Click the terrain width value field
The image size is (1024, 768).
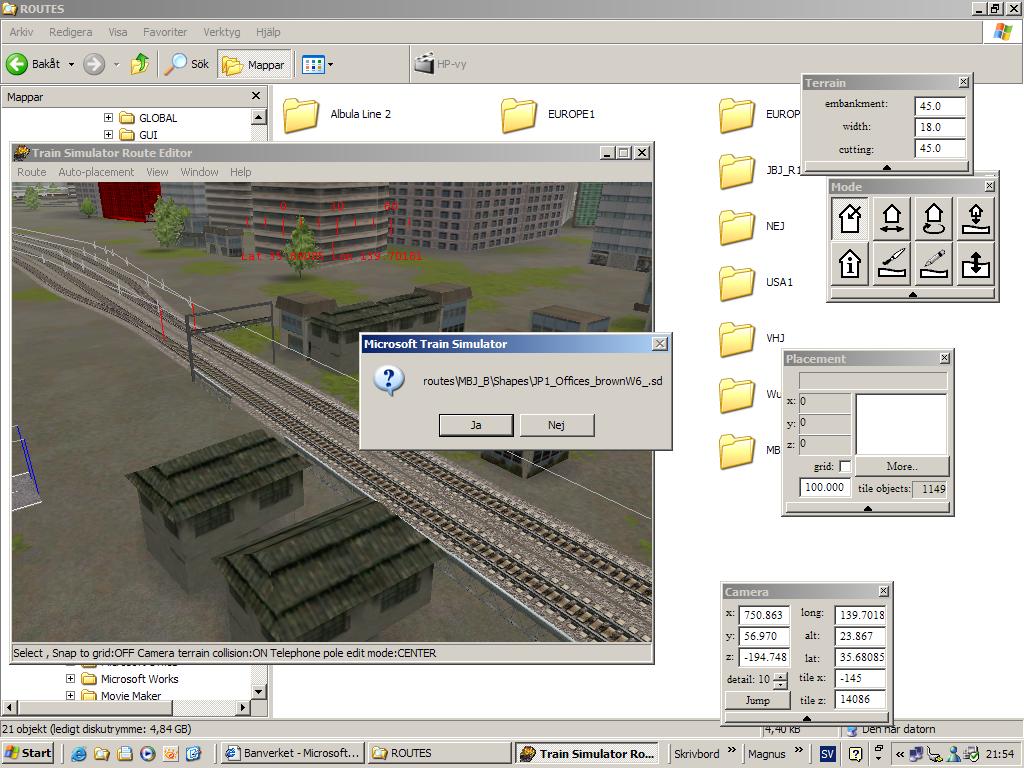940,127
